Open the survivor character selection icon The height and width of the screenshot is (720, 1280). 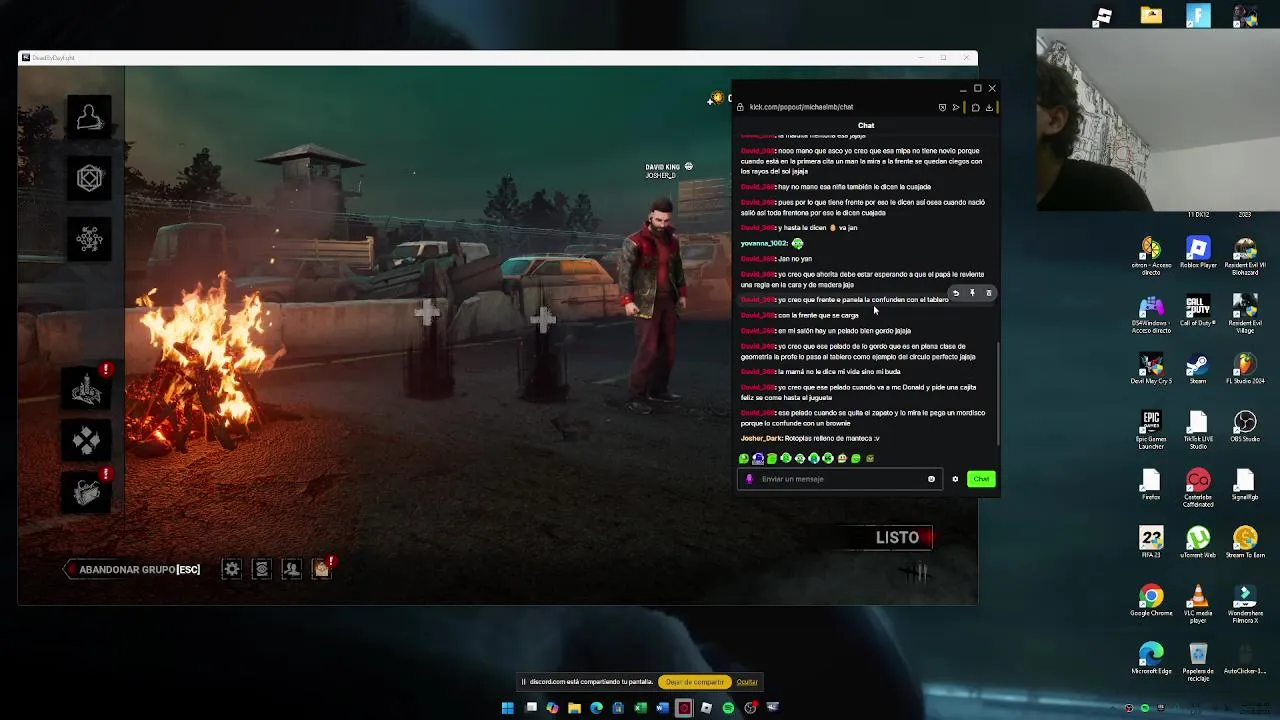[89, 117]
